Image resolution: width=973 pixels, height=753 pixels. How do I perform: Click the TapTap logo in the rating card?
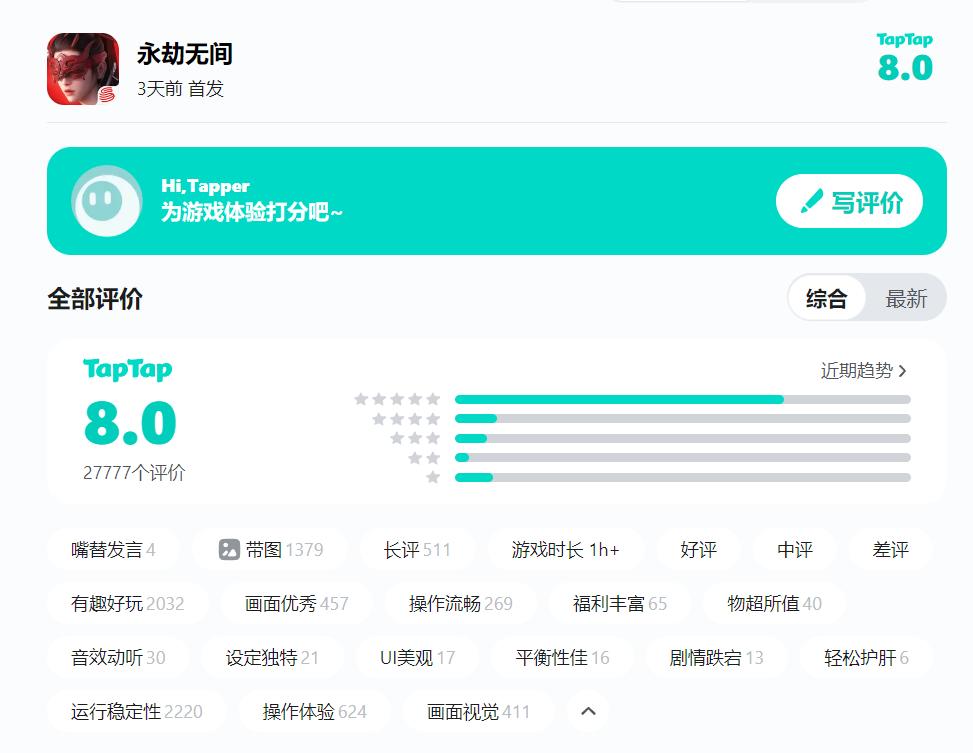[128, 370]
